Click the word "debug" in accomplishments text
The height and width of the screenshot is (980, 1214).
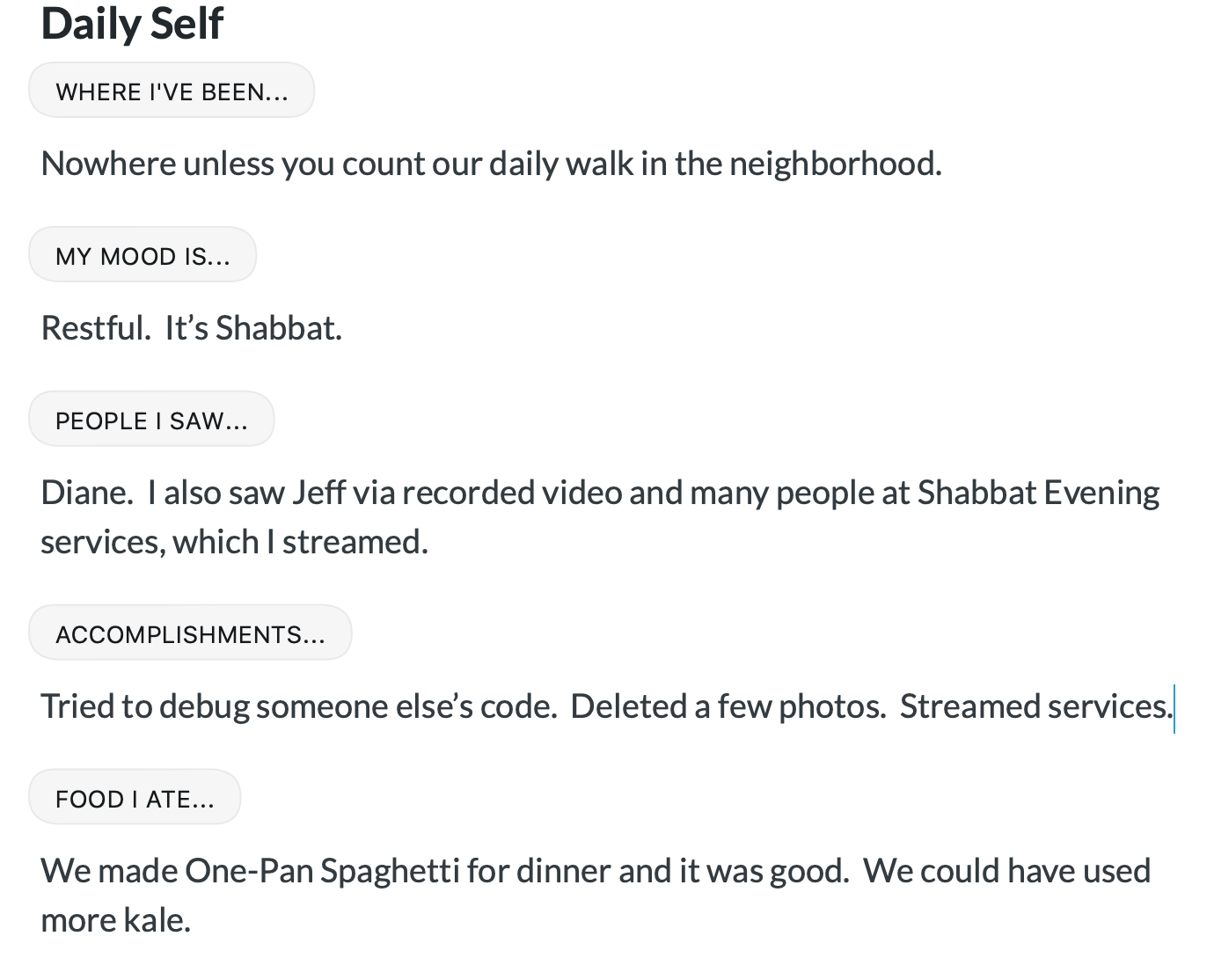pyautogui.click(x=204, y=706)
